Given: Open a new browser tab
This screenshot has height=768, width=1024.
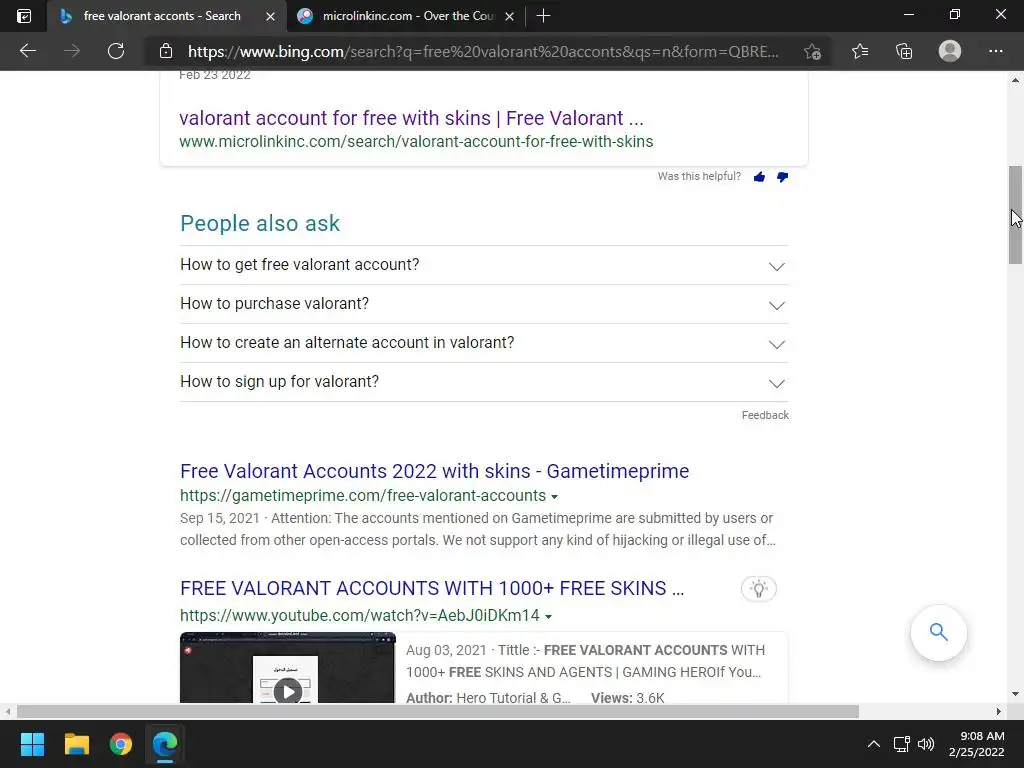Looking at the screenshot, I should (543, 16).
